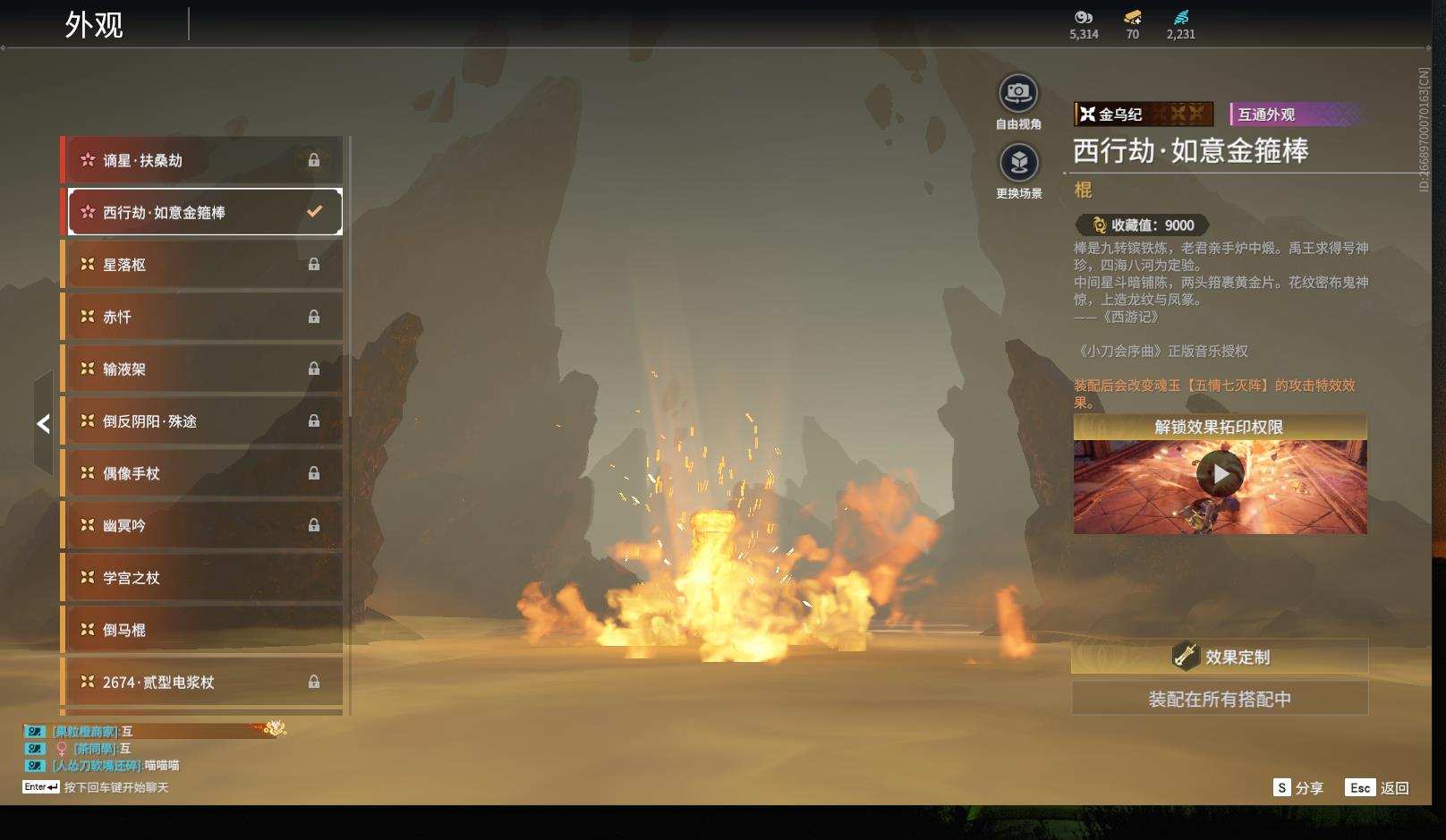1446x840 pixels.
Task: Click the channel icon beside 果粒橙商家 chat line
Action: tap(34, 732)
